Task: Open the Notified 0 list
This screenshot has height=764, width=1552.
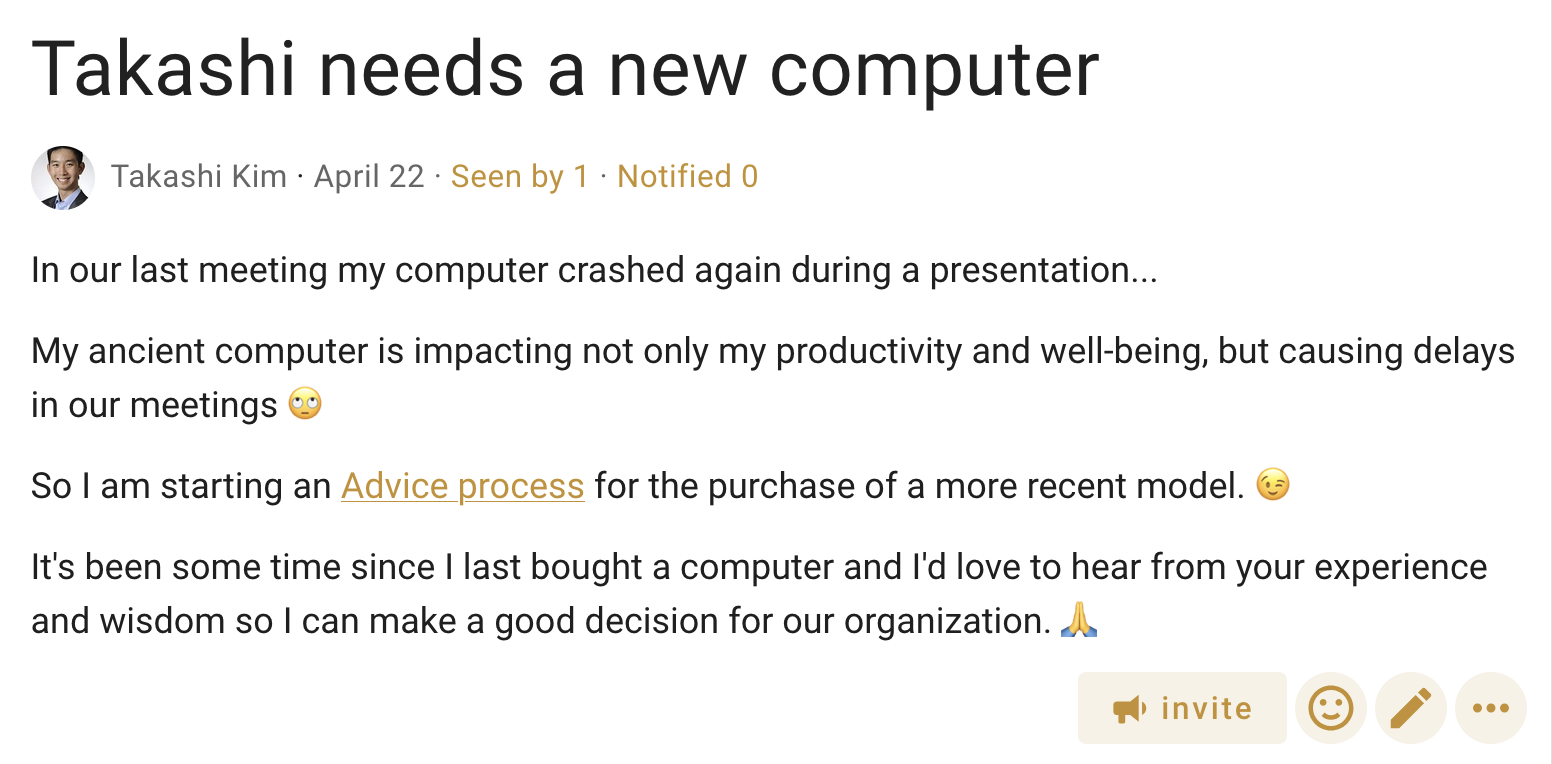Action: tap(688, 177)
